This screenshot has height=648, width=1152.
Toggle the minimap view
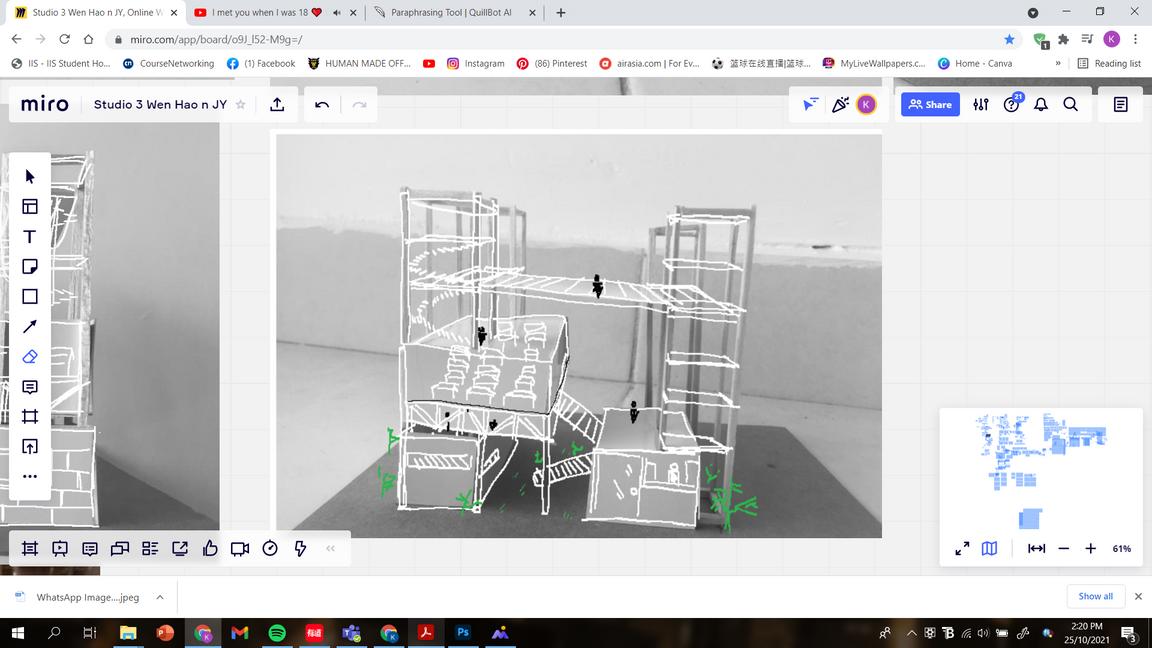tap(990, 549)
